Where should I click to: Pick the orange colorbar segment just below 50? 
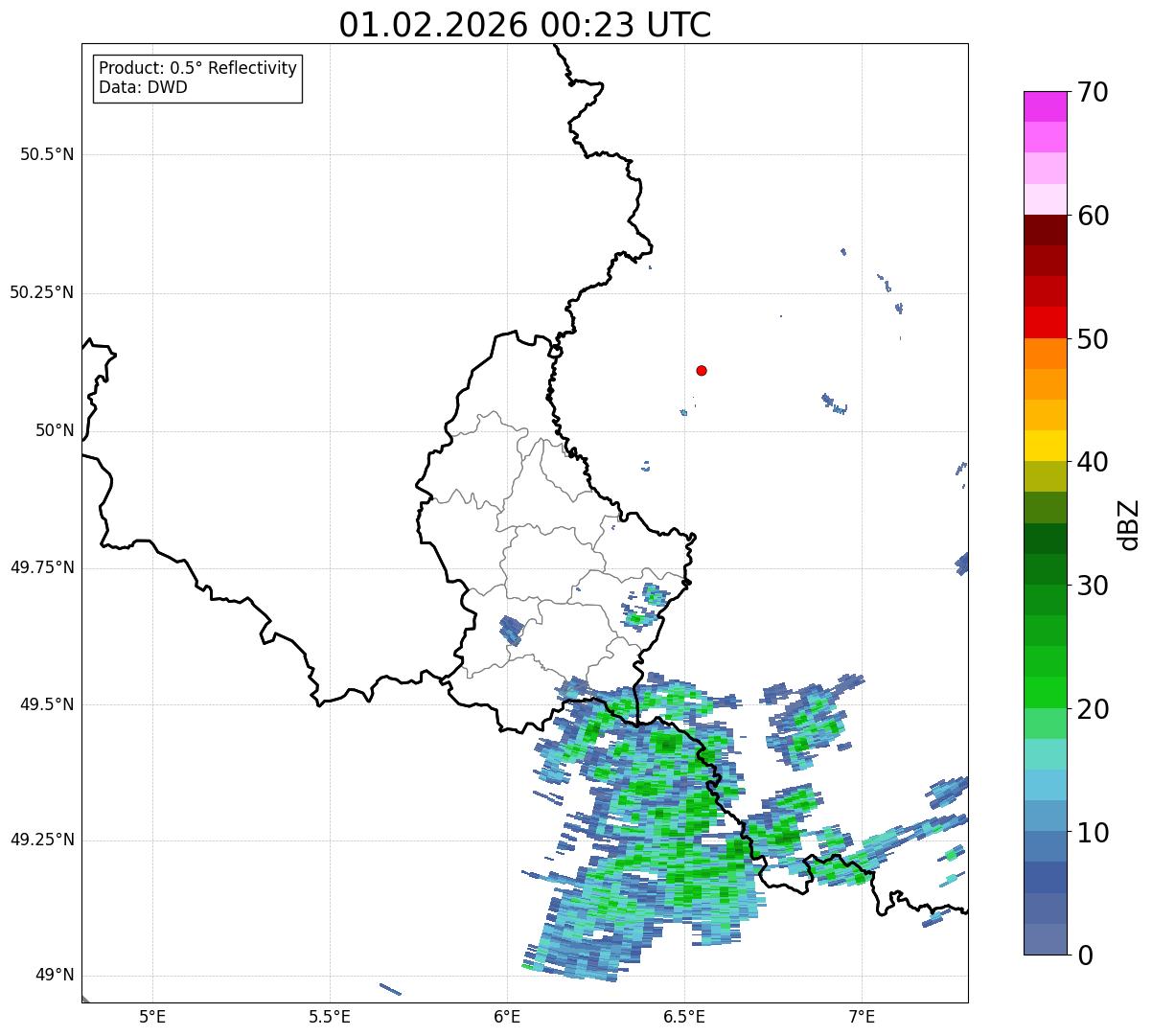point(1045,354)
